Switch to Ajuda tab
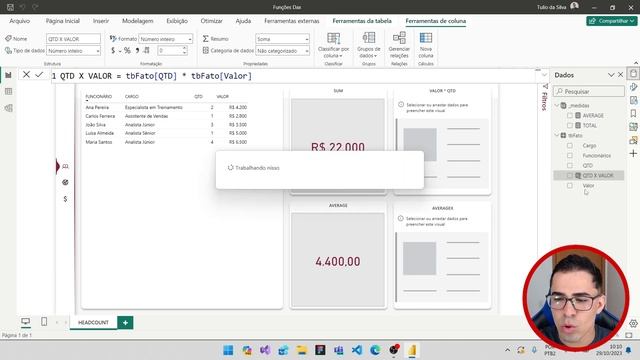Screen dimensions: 640x360 pos(243,21)
